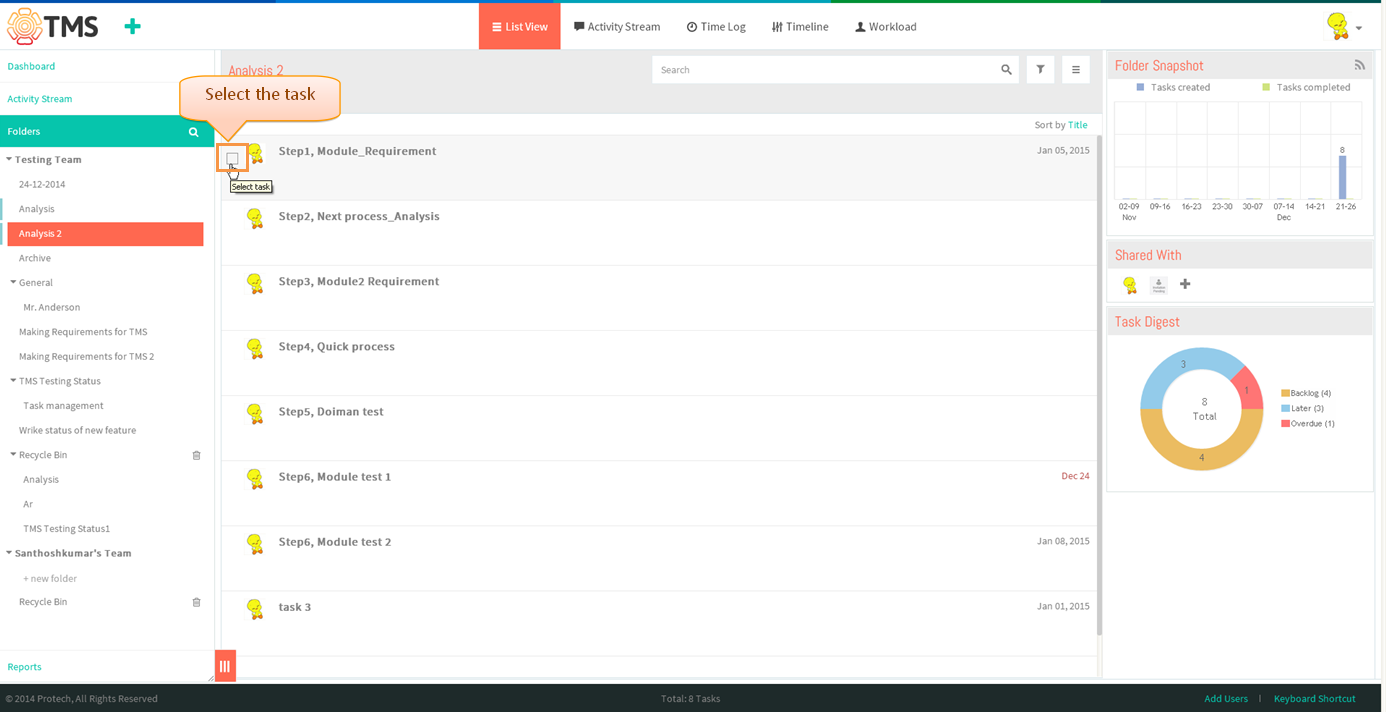Open the Archive folder
Screen dimensions: 1386x714
coord(35,258)
